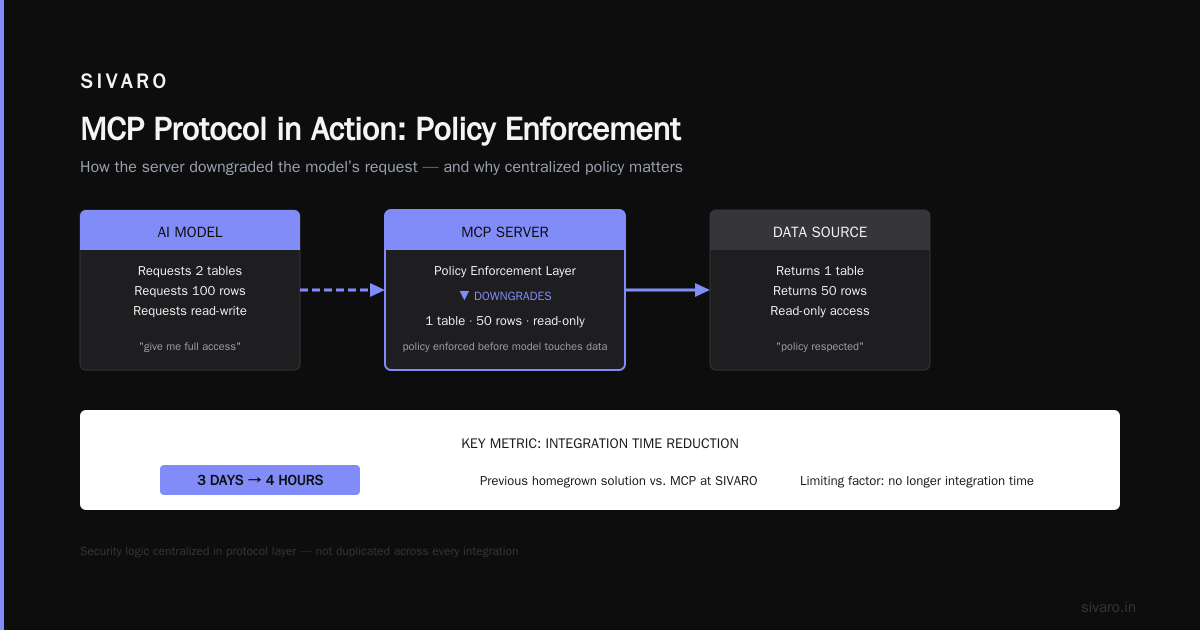Click "policy respected" quote
Screen dimensions: 1200x630
[x=820, y=346]
